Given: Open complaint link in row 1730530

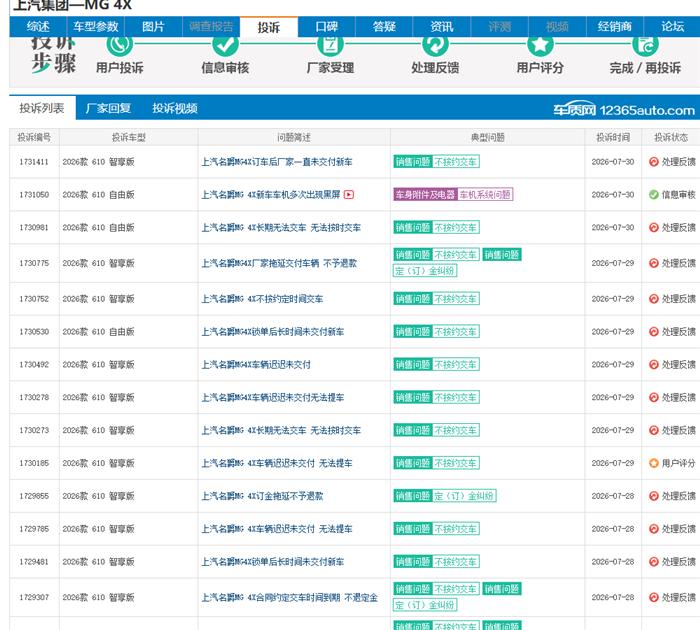Looking at the screenshot, I should [273, 332].
